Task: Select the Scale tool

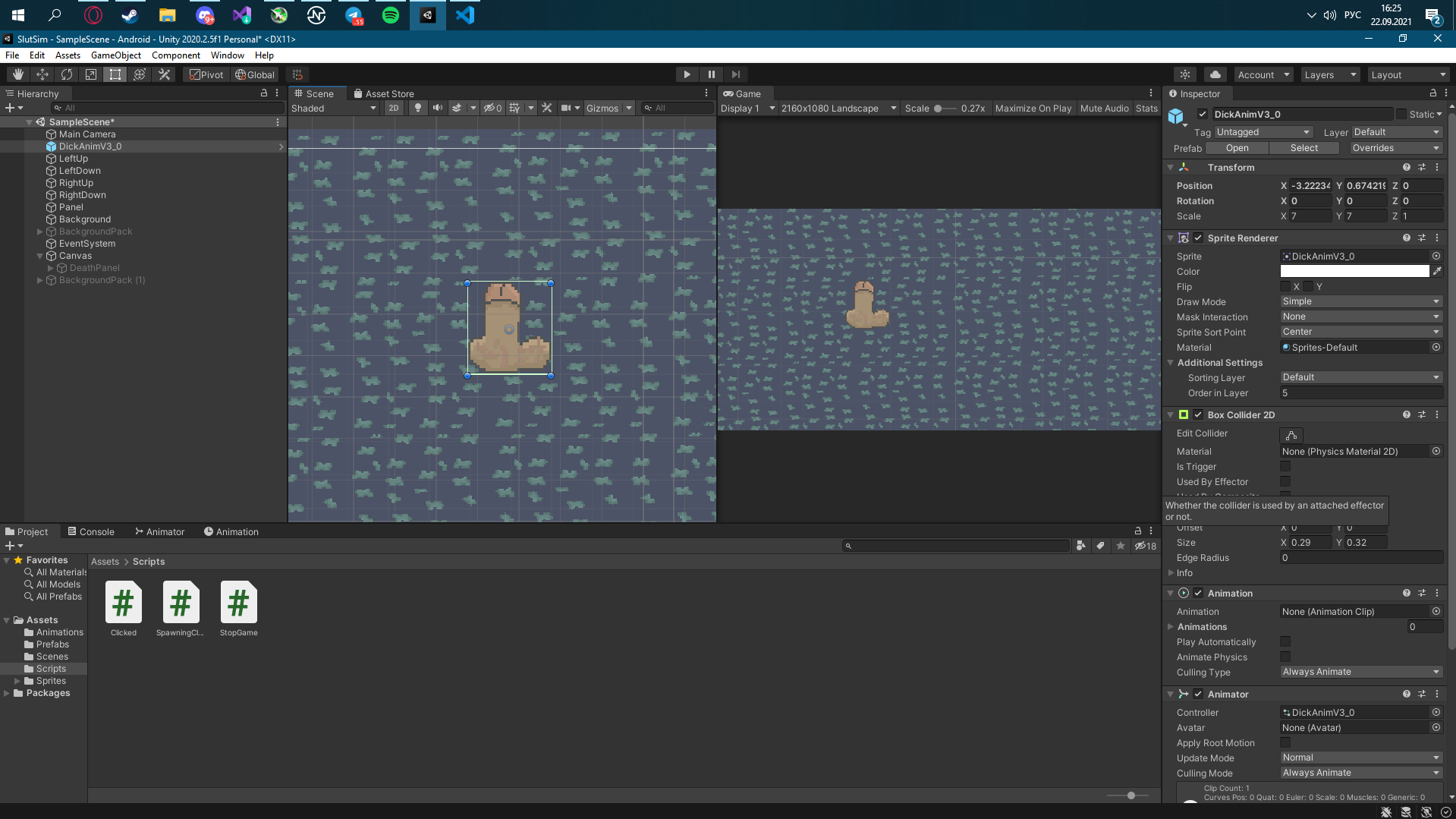Action: pos(91,74)
